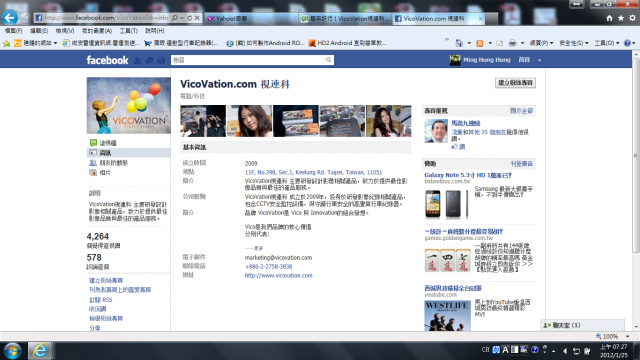Click the RSS feeds icon in command bar
Image resolution: width=640 pixels, height=360 pixels.
pos(480,43)
